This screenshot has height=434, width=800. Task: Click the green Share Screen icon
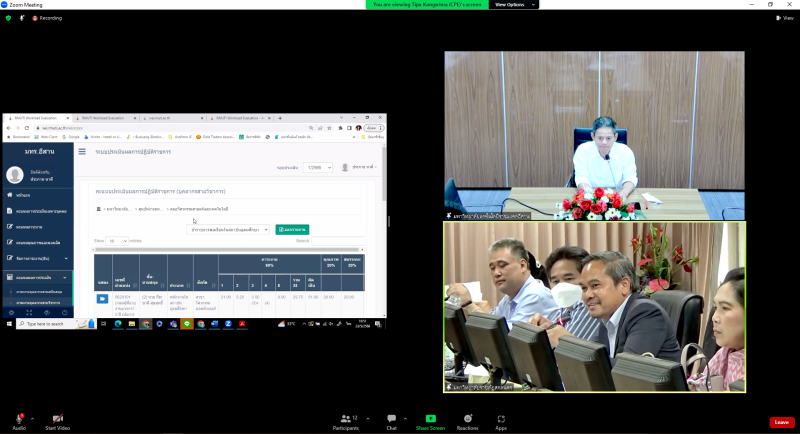pyautogui.click(x=430, y=420)
